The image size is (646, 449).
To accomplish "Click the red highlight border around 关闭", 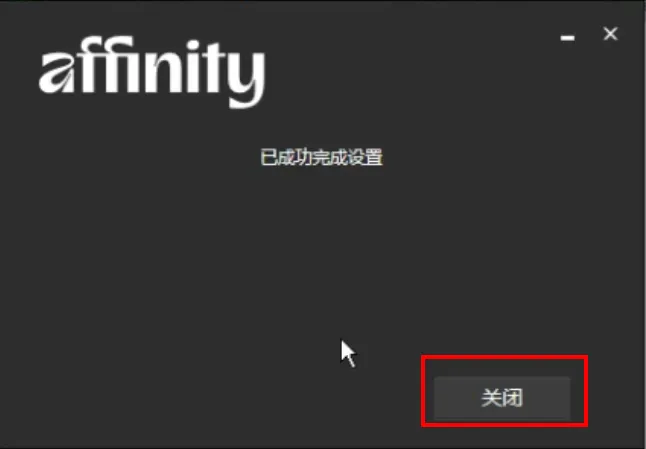I will (505, 357).
